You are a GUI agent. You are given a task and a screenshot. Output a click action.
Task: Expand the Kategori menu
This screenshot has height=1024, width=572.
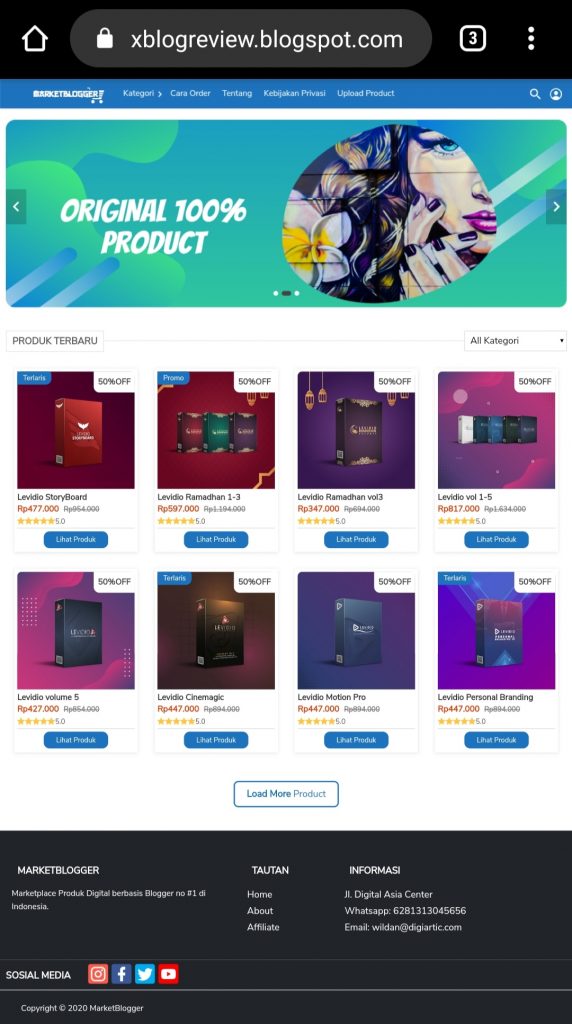[x=142, y=93]
